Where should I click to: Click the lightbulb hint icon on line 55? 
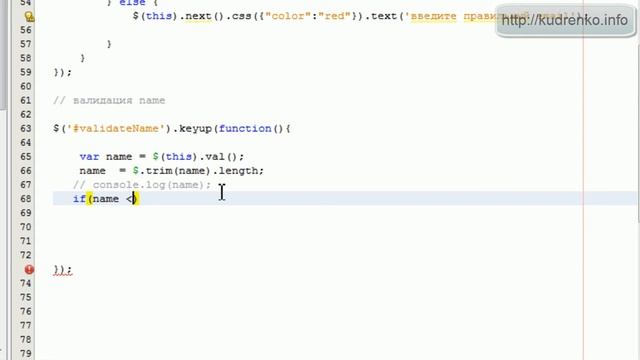tap(29, 16)
